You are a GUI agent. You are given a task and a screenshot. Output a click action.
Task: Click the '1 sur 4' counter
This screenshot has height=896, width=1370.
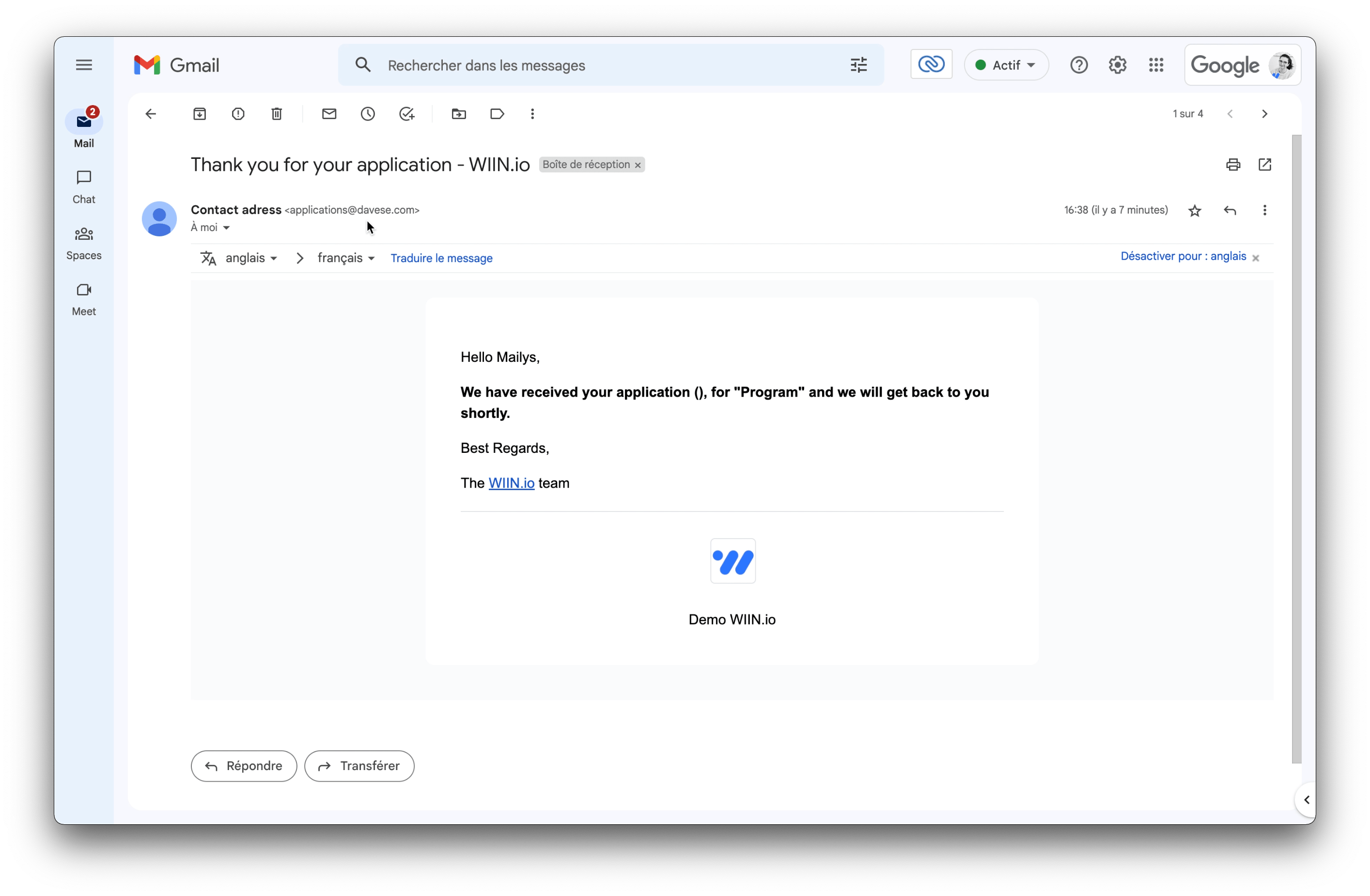coord(1187,114)
